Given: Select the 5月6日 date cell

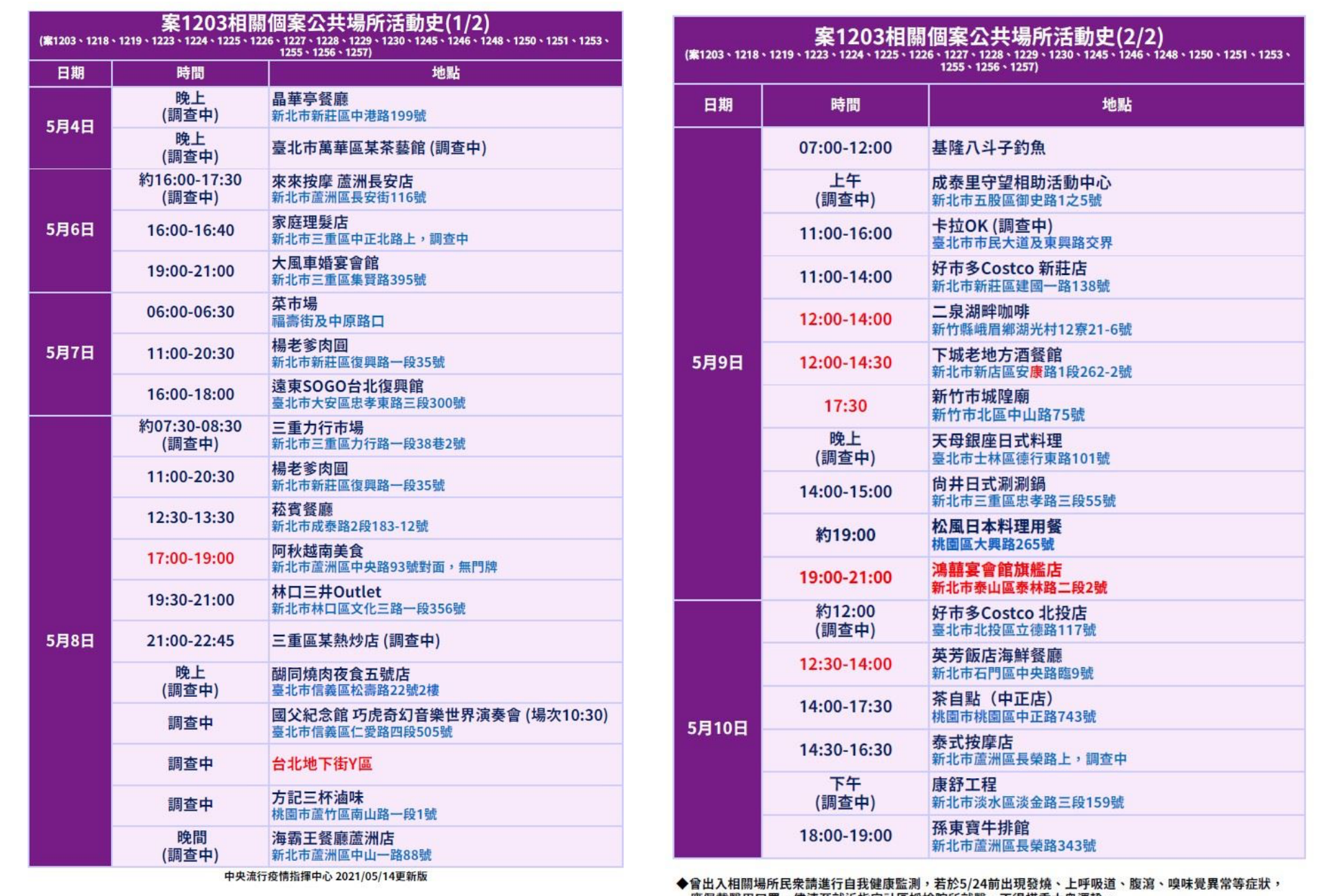Looking at the screenshot, I should 70,230.
